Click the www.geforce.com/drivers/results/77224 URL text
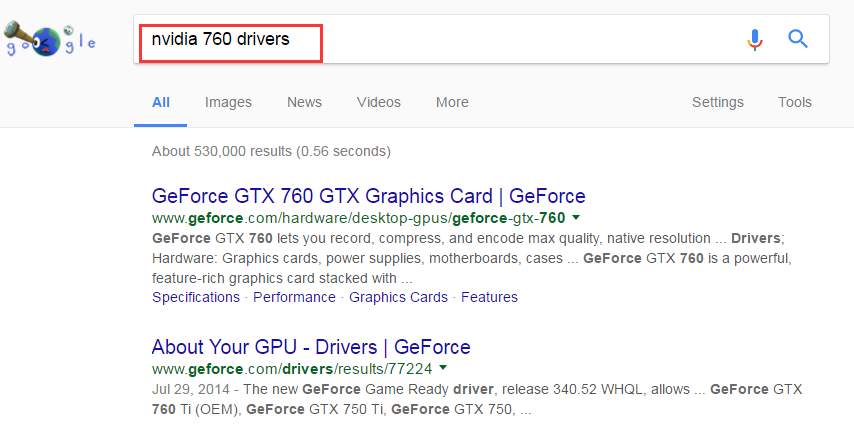Viewport: 854px width, 425px height. coord(292,369)
